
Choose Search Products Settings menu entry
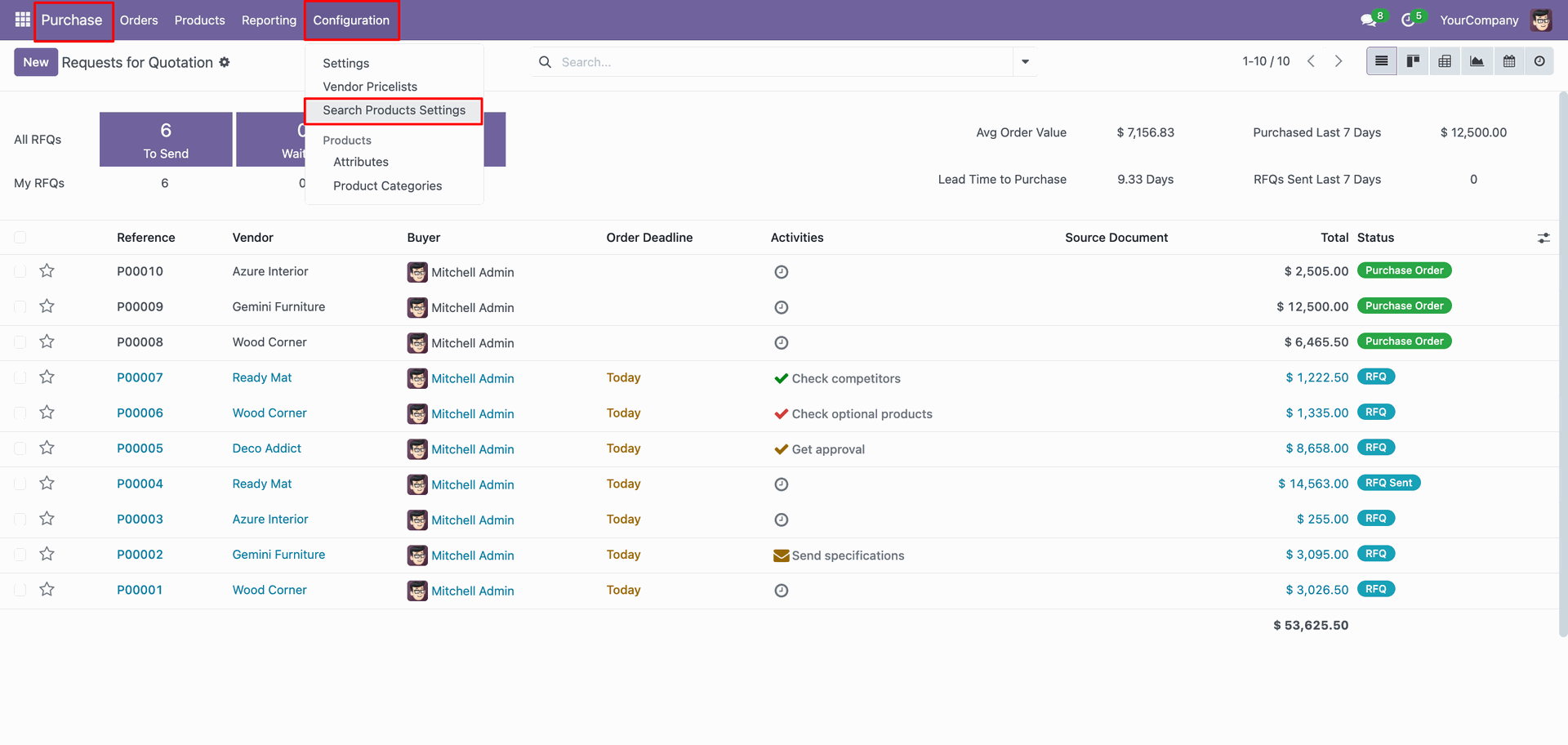click(x=394, y=110)
